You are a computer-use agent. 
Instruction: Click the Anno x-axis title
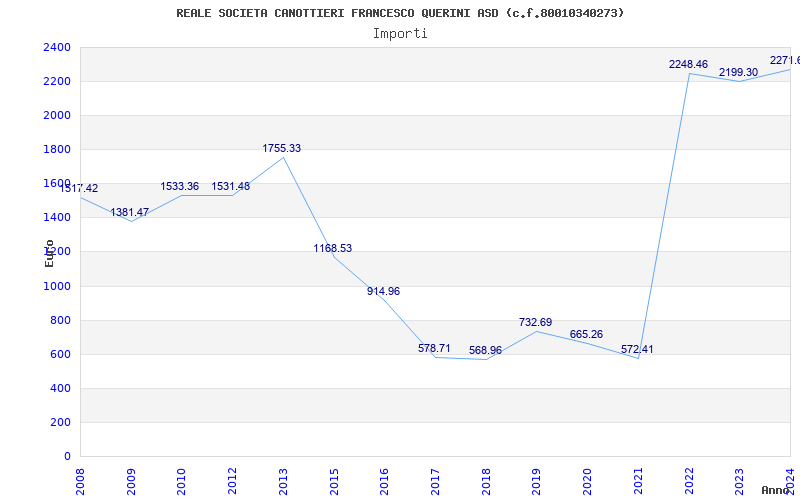(776, 490)
